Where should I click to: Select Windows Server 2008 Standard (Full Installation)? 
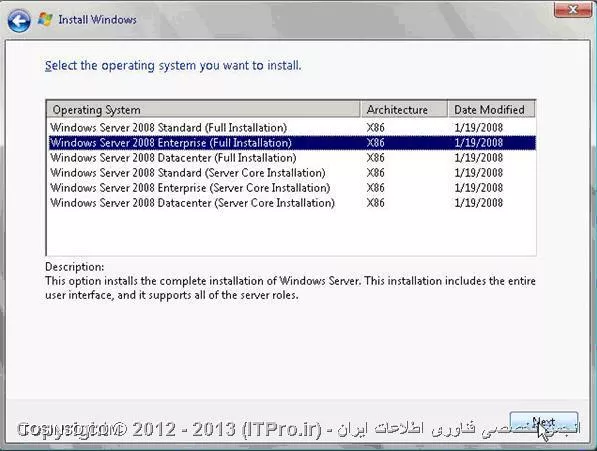tap(292, 127)
